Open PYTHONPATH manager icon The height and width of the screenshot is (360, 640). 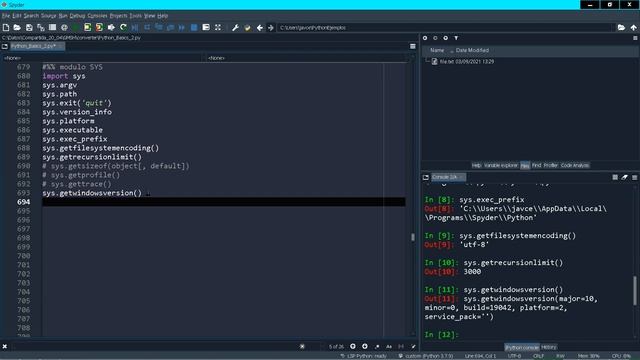247,27
